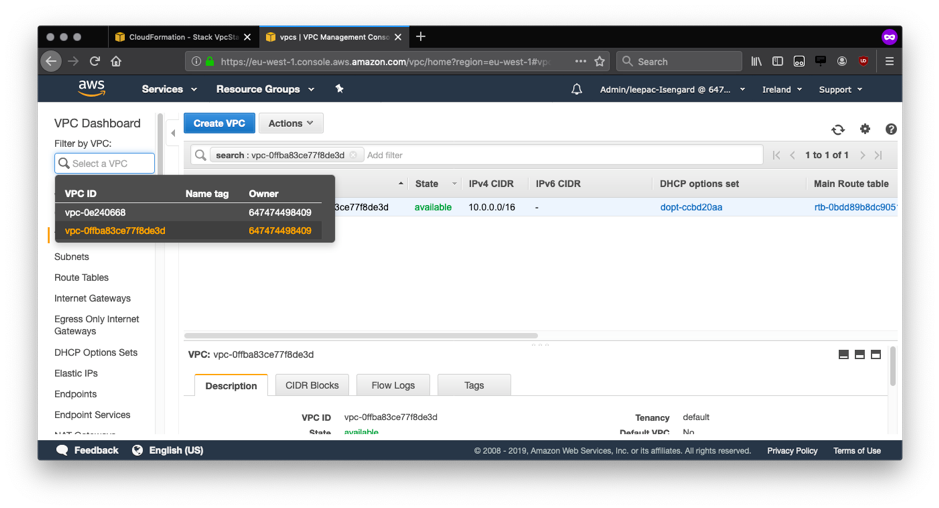Image resolution: width=939 pixels, height=508 pixels.
Task: Go to the last results page
Action: (x=878, y=155)
